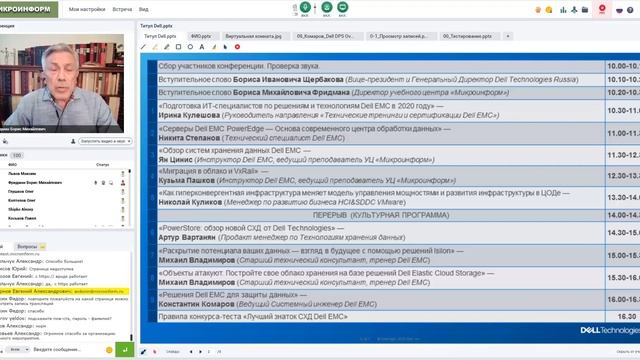Screen dimensions: 640x360
Task: Select the pencil drawing tool
Action: coord(167,47)
